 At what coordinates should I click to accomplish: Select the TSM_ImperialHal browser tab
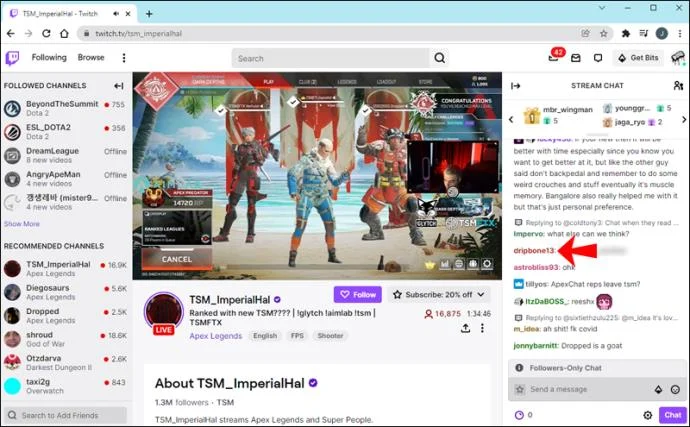[x=70, y=14]
